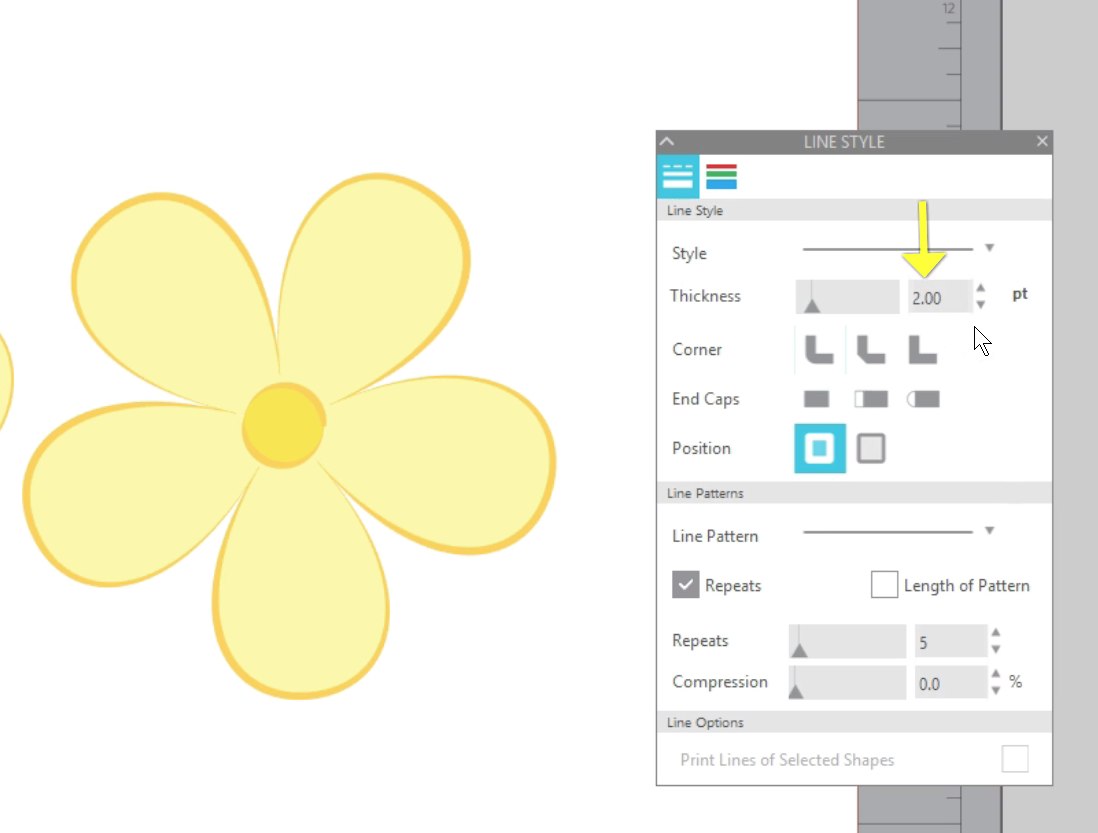The width and height of the screenshot is (1098, 833).
Task: Decrease Compression with the down arrow
Action: pyautogui.click(x=996, y=691)
